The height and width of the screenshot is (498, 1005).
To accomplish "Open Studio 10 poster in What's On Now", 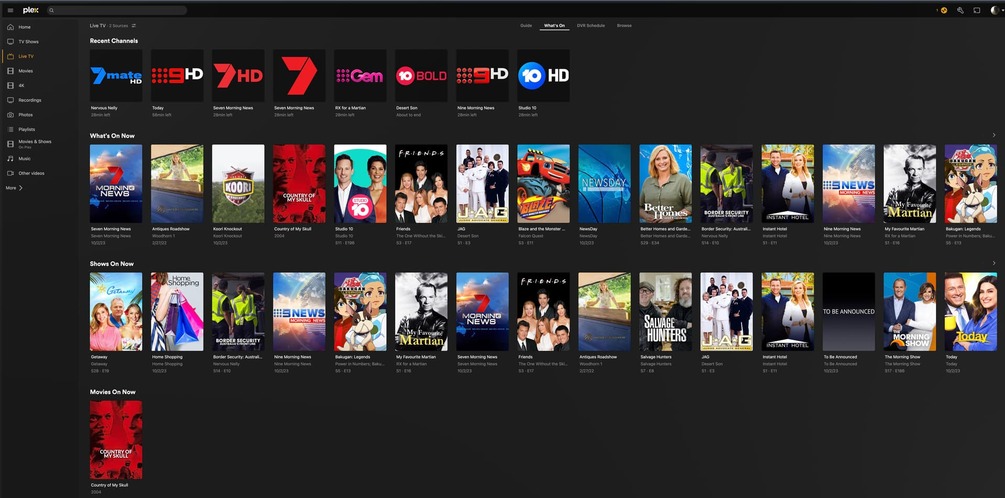I will (x=360, y=183).
